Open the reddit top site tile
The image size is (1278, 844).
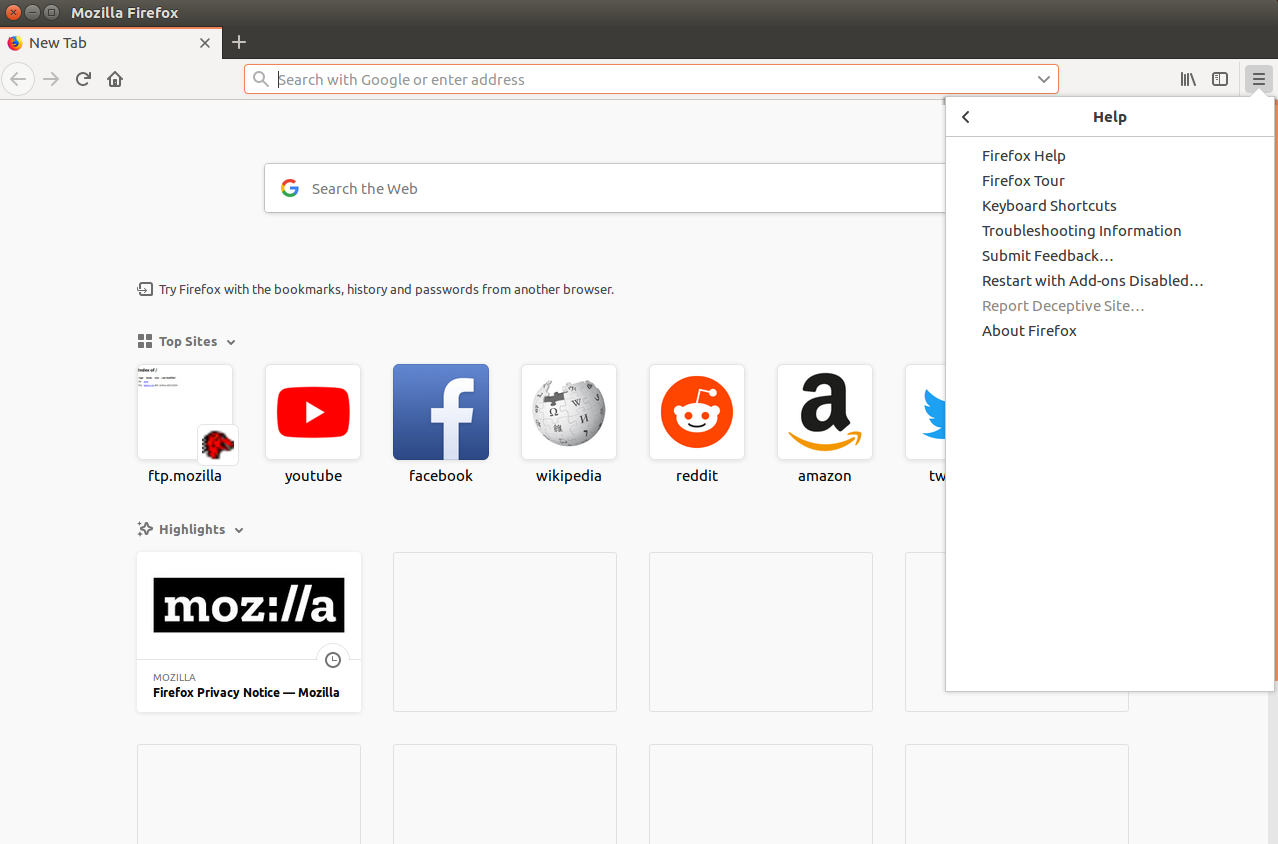pos(697,412)
